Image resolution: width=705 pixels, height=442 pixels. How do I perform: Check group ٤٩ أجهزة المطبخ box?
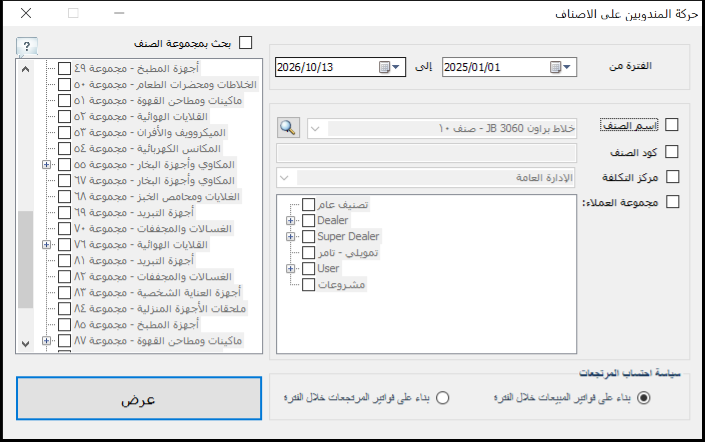point(64,68)
